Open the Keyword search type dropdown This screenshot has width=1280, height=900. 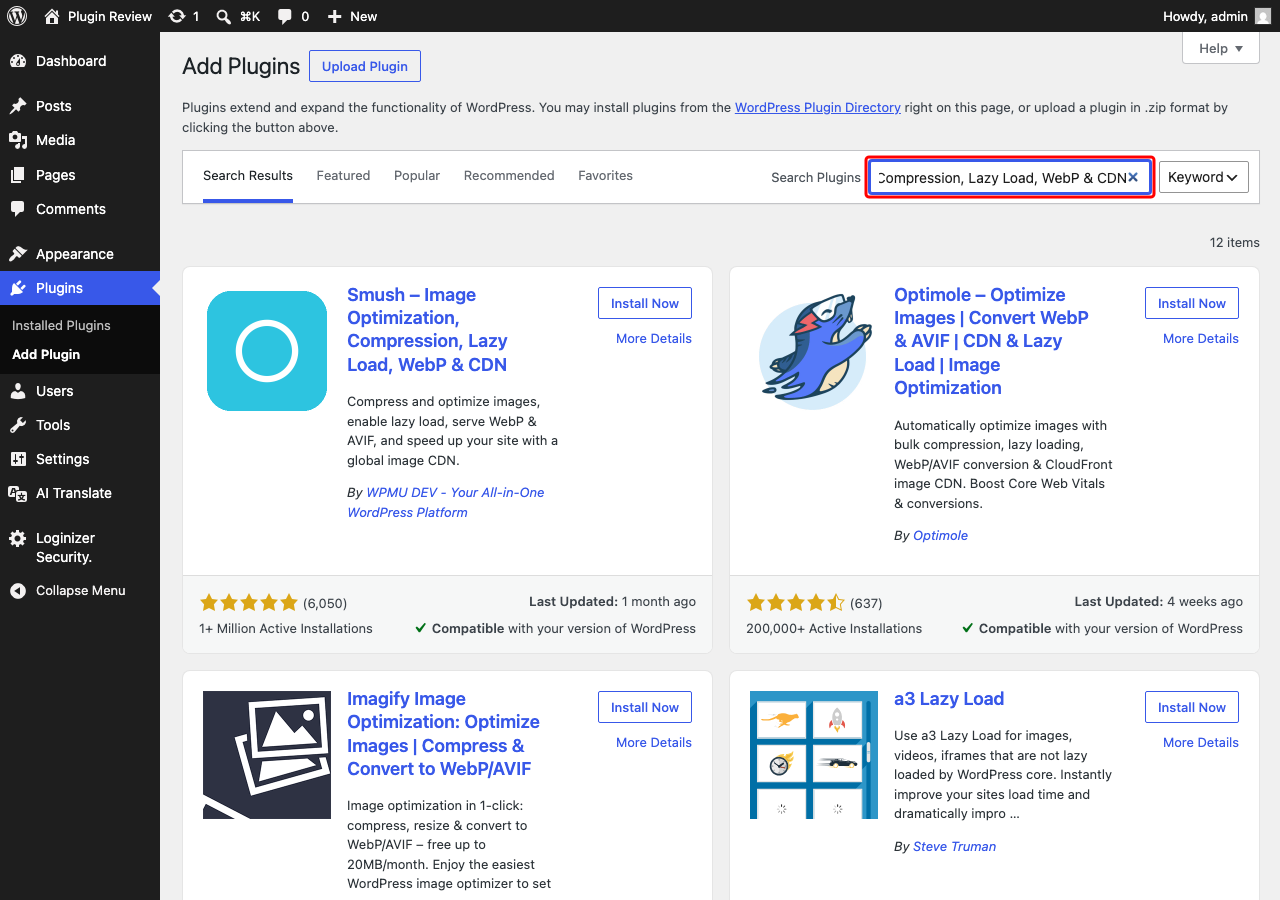tap(1204, 177)
